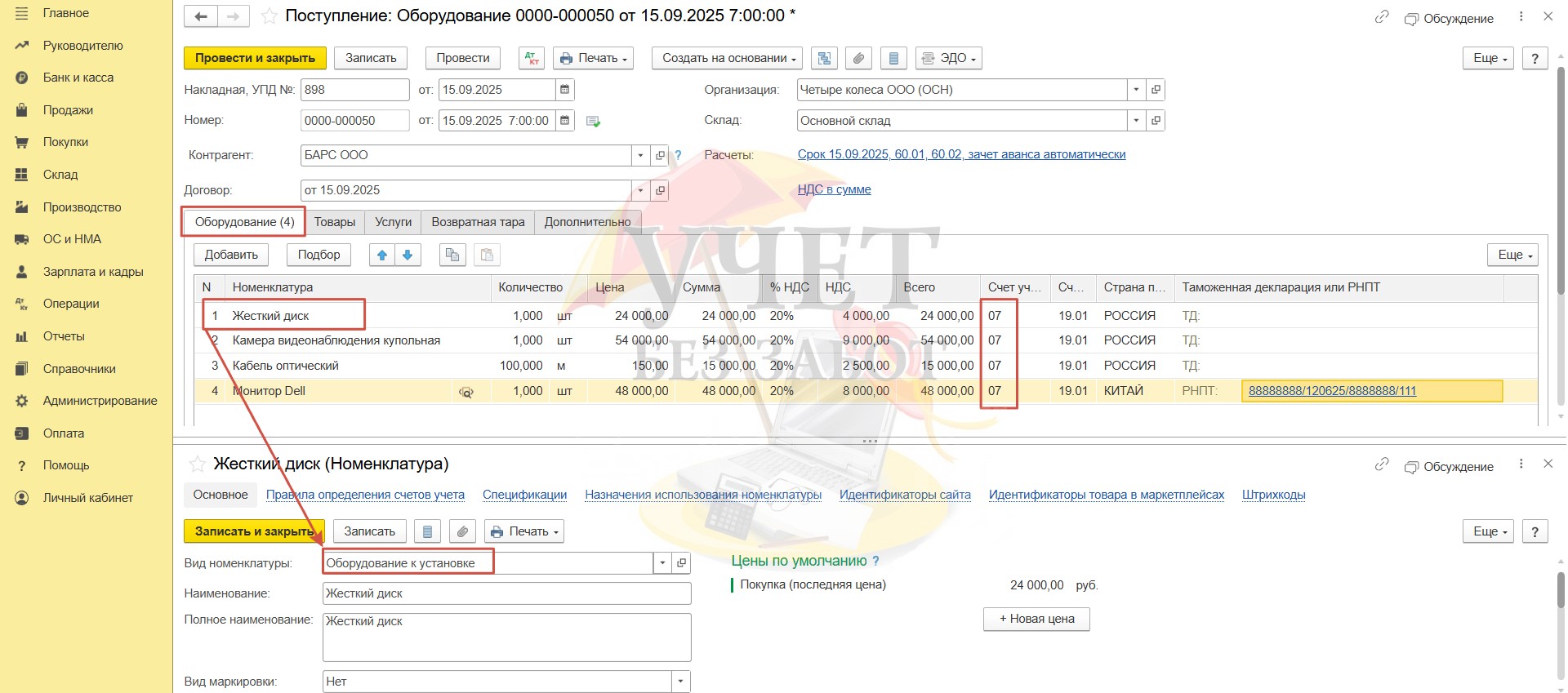Open the Печать dropdown in receipt toolbar

point(594,58)
